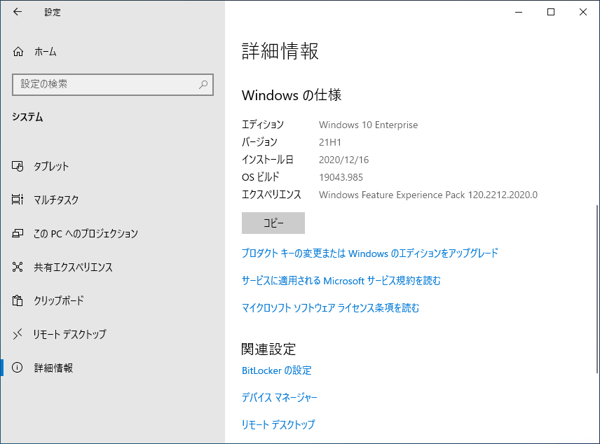Click the 詳細情報 page title
Image resolution: width=600 pixels, height=444 pixels.
pos(280,51)
